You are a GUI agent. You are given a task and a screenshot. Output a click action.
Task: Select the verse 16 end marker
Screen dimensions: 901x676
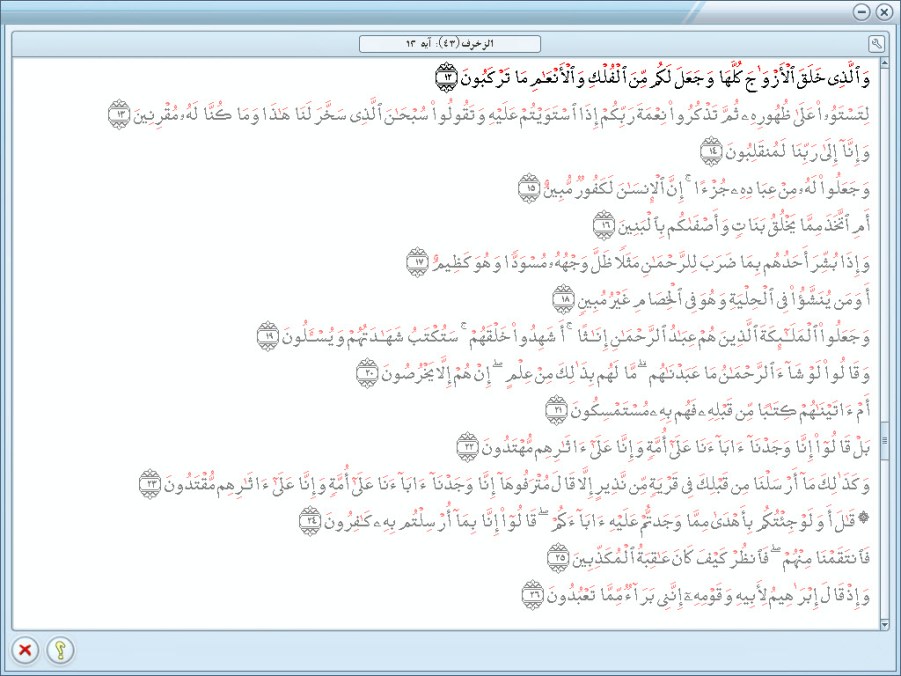coord(604,225)
